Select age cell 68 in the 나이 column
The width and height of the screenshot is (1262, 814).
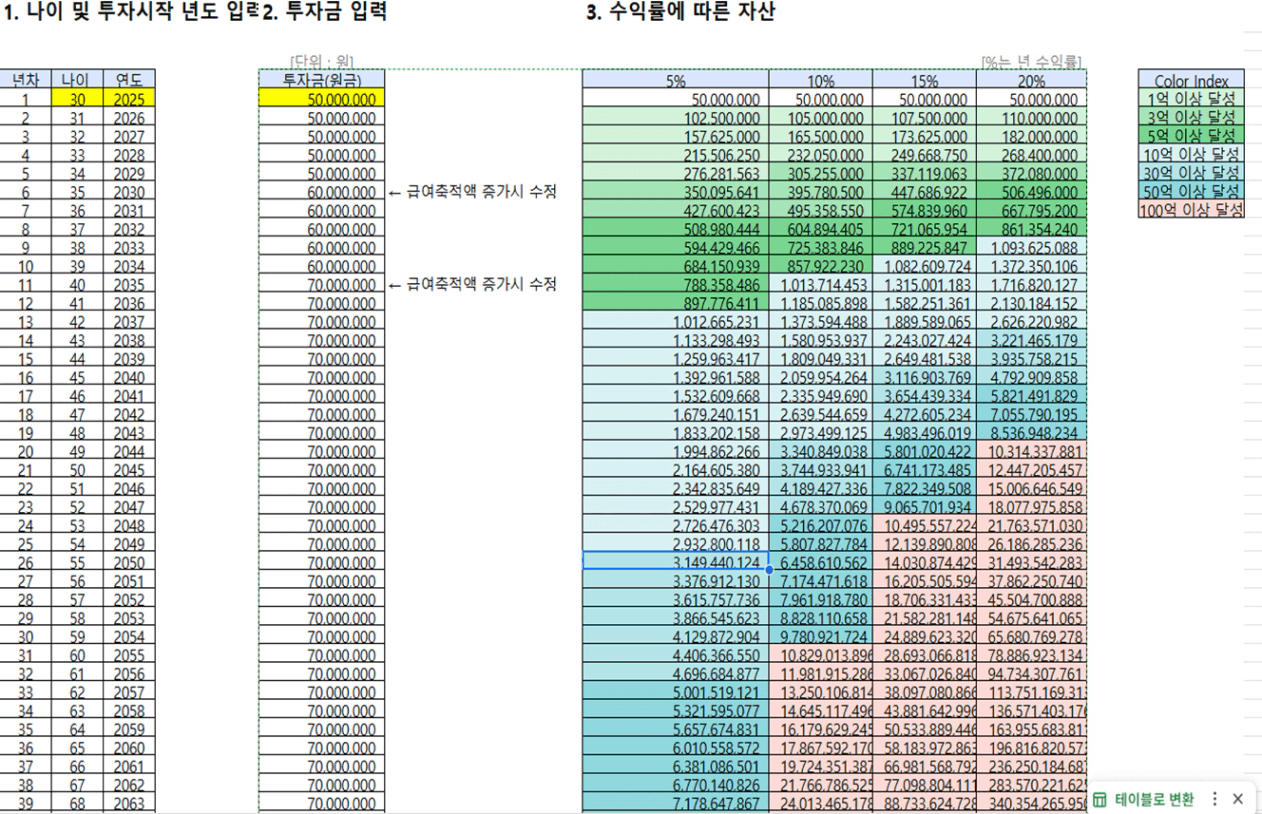click(x=76, y=803)
